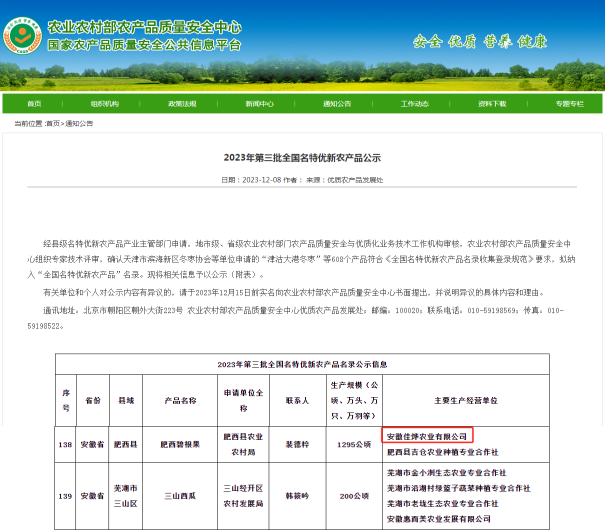Open the 通知公告 navigation item
The height and width of the screenshot is (531, 606).
tap(337, 104)
